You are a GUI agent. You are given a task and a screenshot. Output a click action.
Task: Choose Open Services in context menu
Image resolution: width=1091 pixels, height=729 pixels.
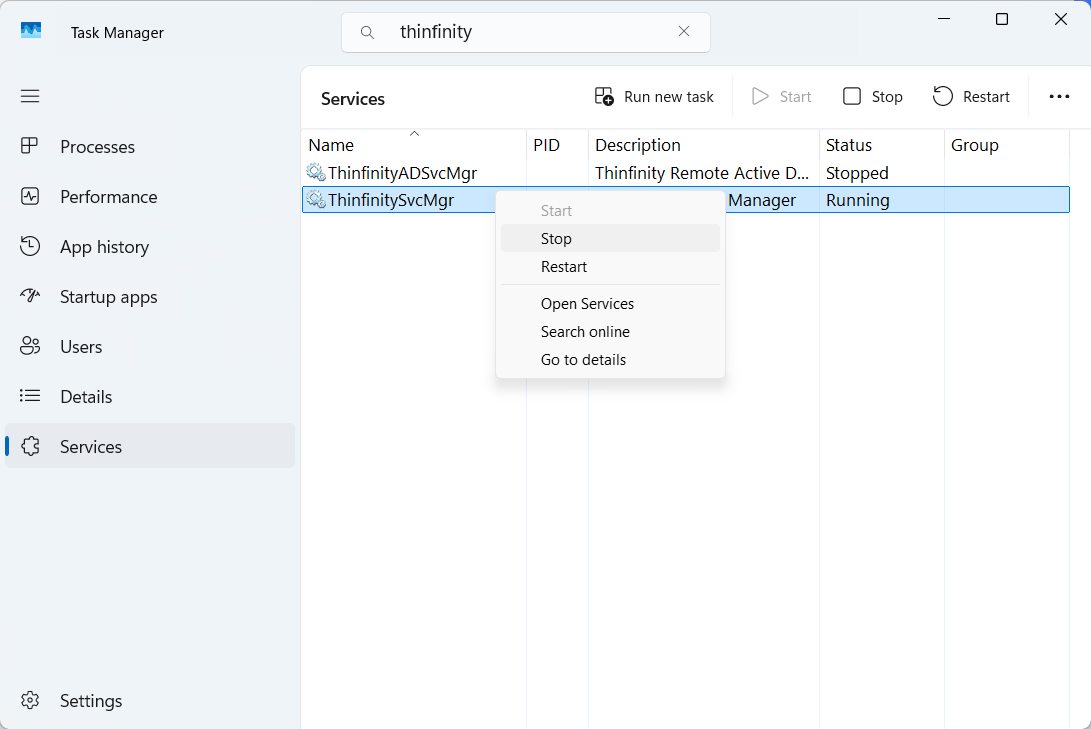(610, 304)
